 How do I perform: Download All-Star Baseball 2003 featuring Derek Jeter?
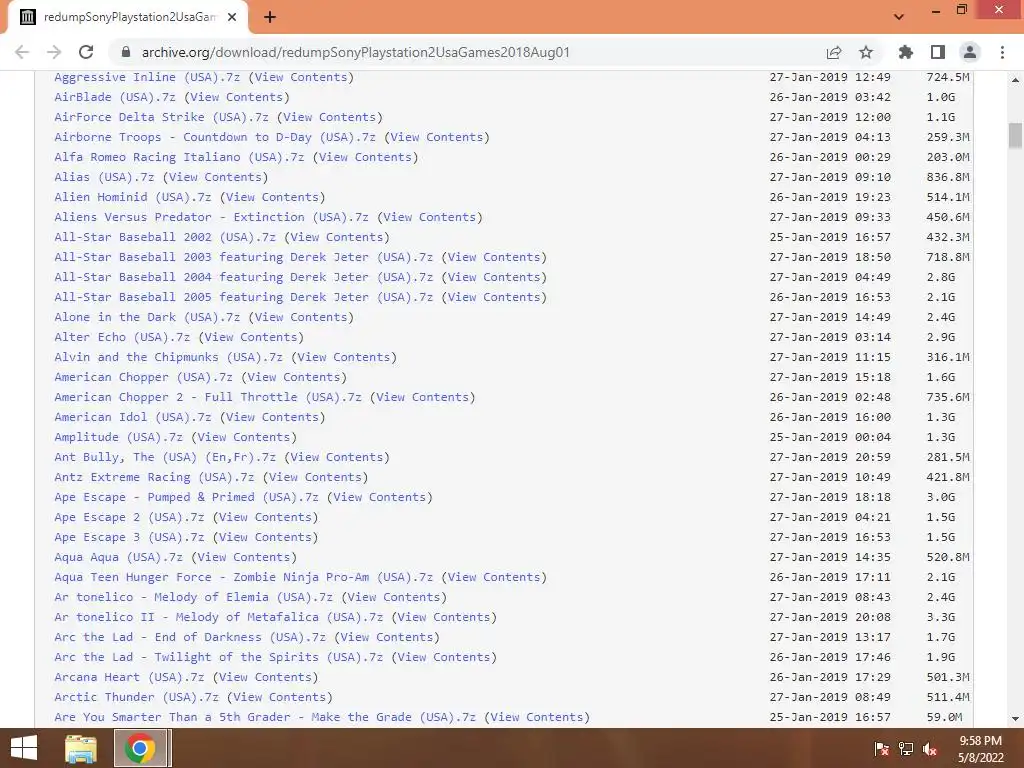click(x=244, y=257)
